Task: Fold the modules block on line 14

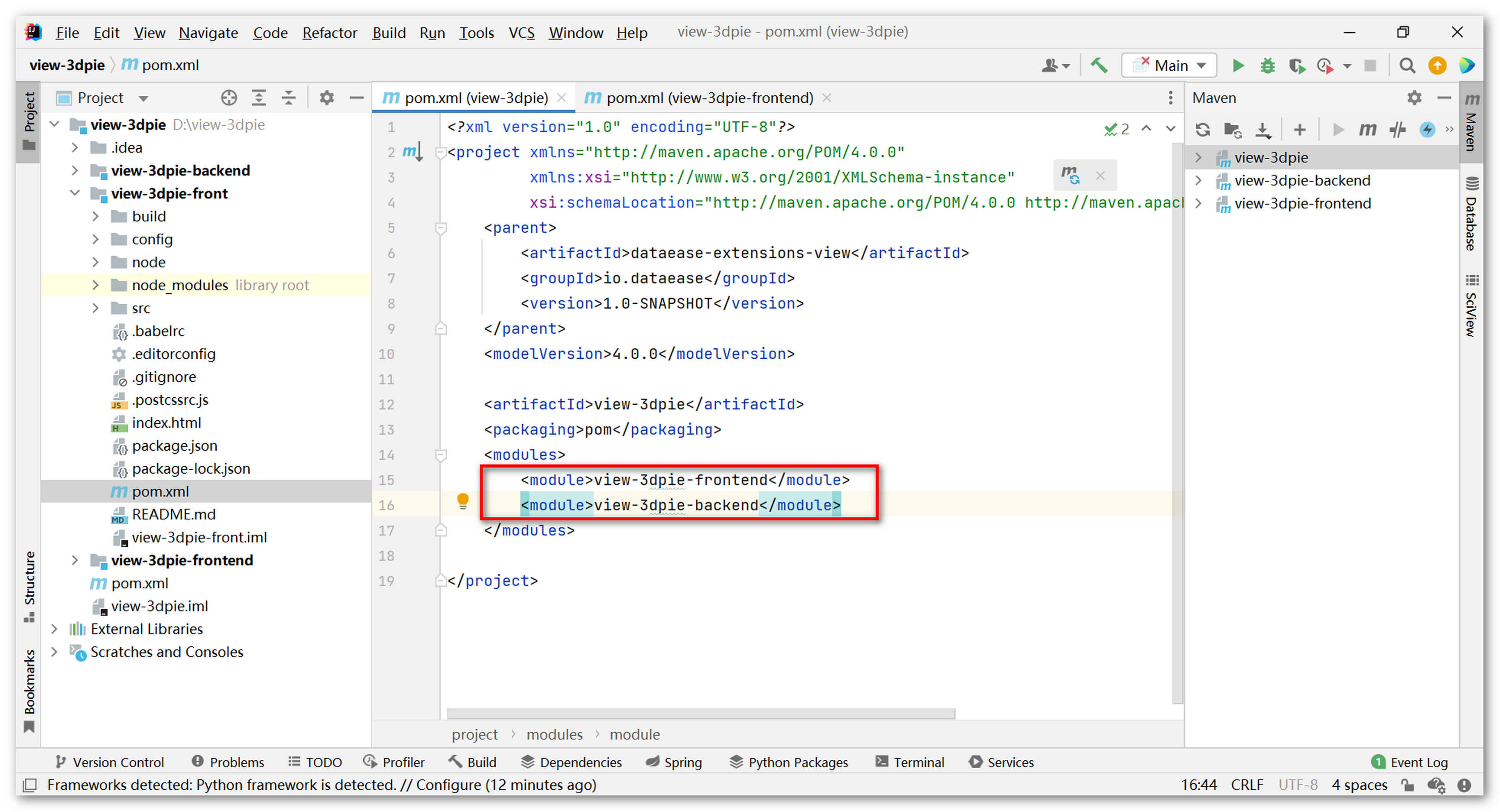Action: (441, 455)
